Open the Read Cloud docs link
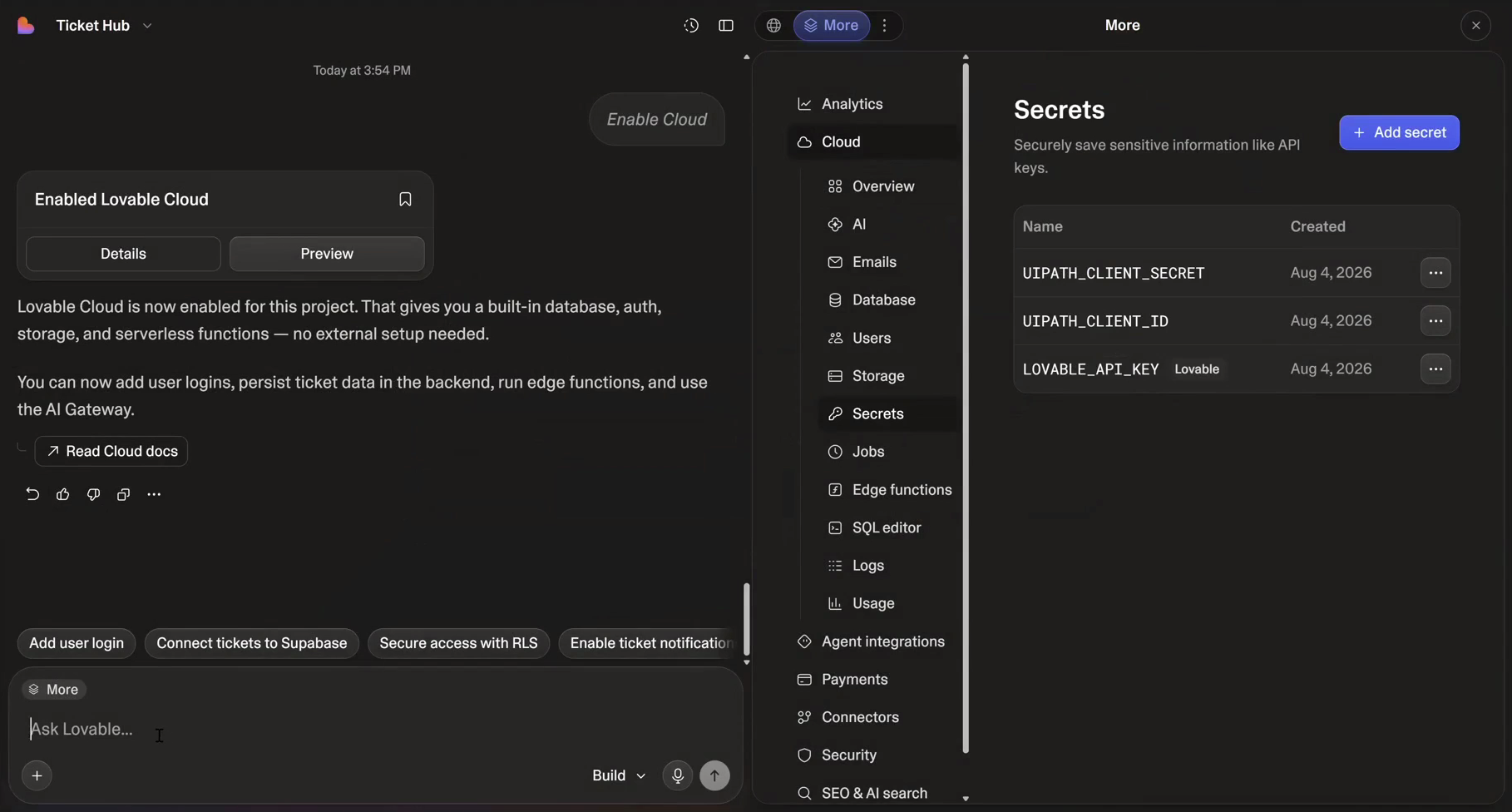 pos(111,452)
